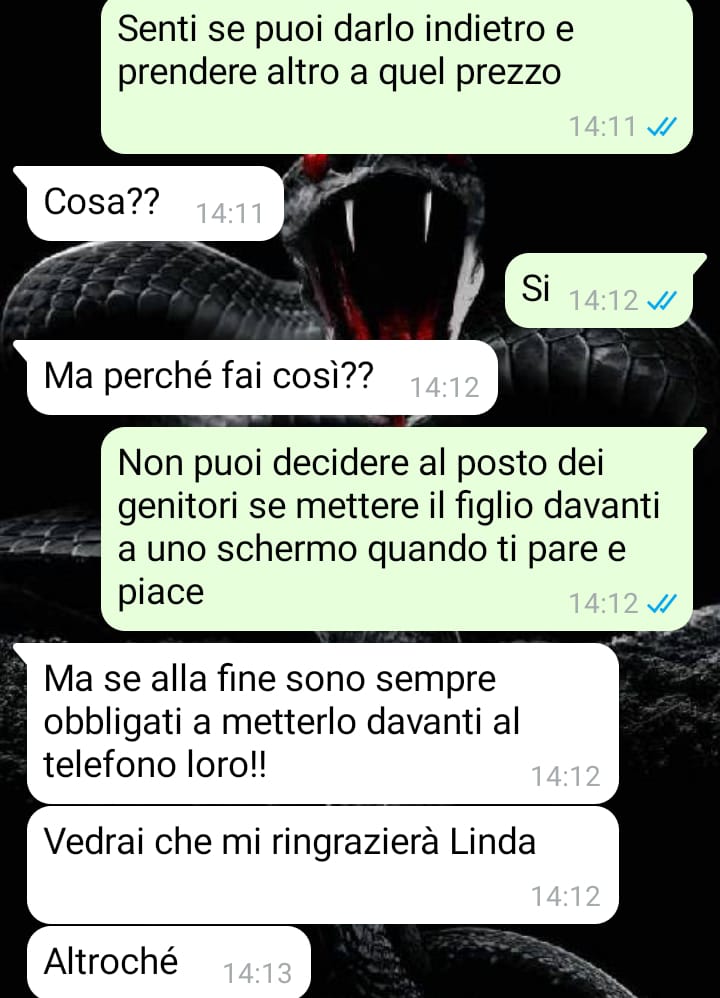Tap the 14:13 timestamp on 'Altroché'
Screen dimensions: 720x998
click(x=257, y=973)
